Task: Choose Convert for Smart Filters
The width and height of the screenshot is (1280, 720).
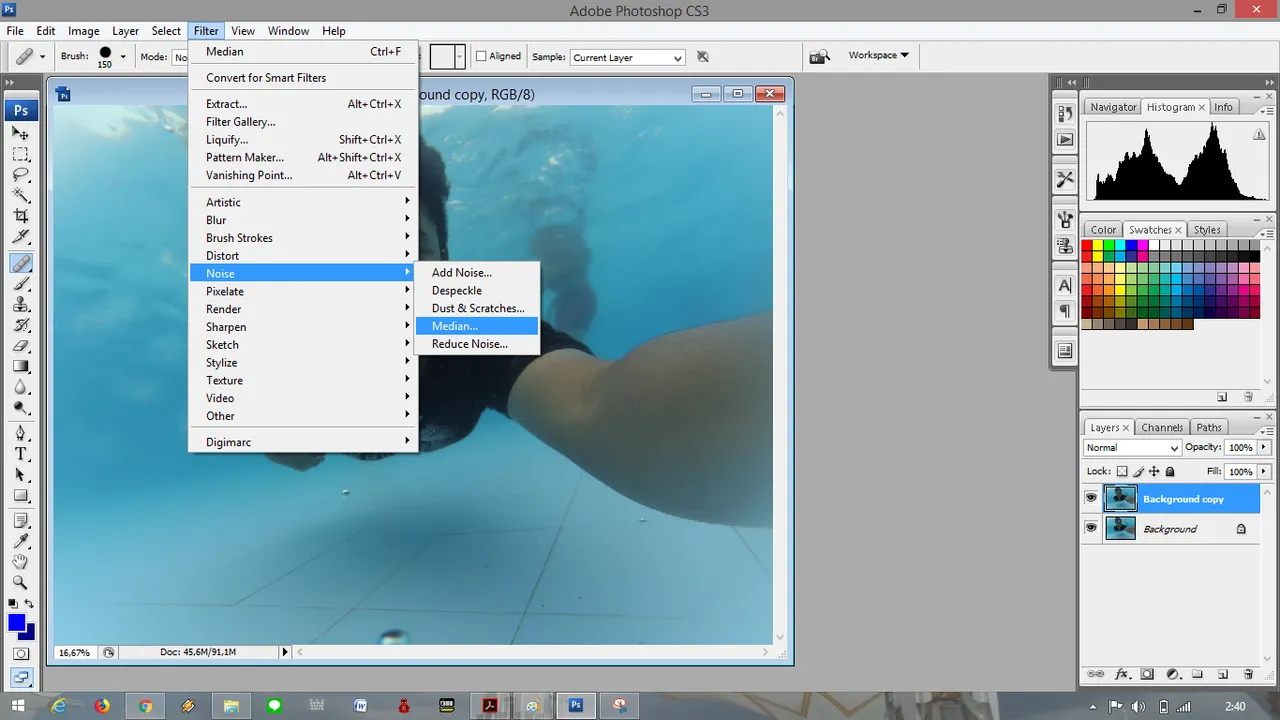Action: [x=304, y=78]
